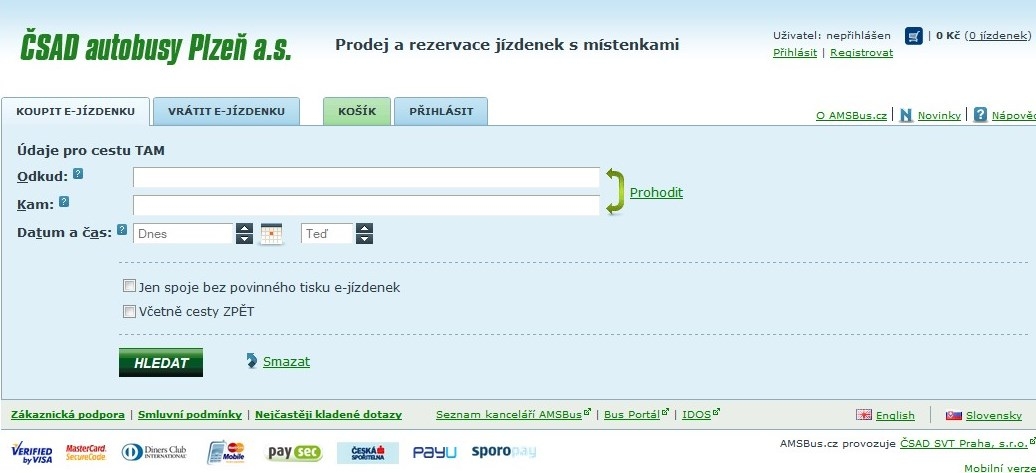Click the Diners Club International logo
Viewport: 1036px width, 473px height.
[x=154, y=452]
